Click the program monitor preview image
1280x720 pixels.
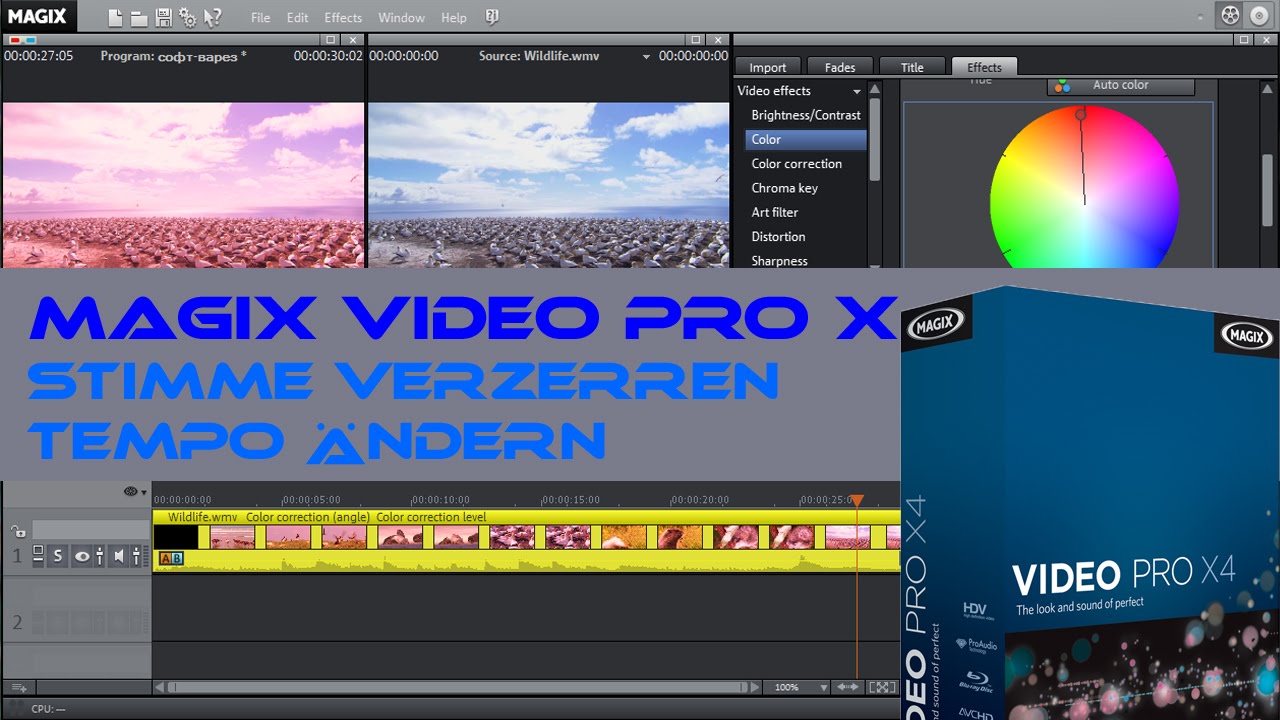point(183,185)
